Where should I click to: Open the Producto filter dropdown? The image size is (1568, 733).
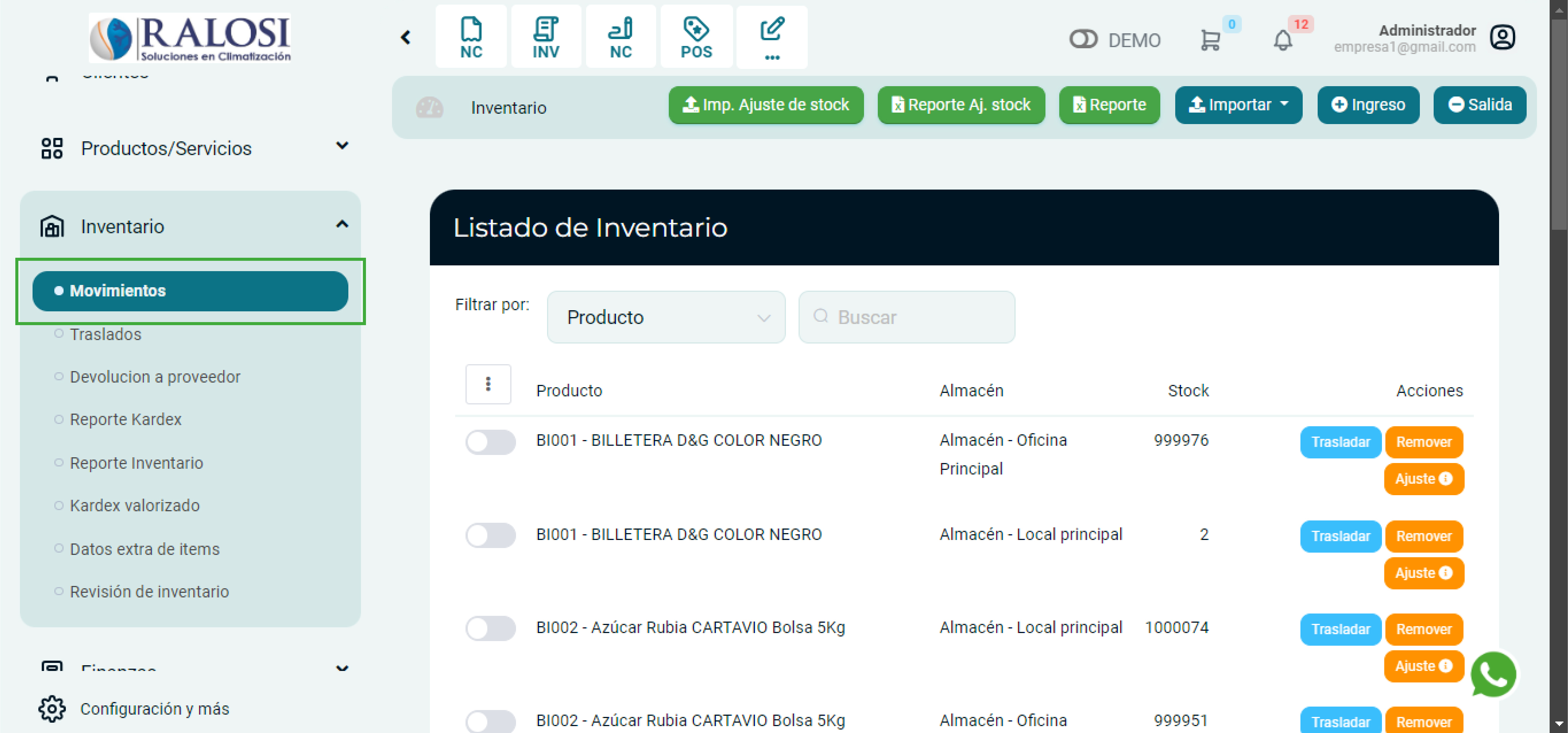[666, 317]
